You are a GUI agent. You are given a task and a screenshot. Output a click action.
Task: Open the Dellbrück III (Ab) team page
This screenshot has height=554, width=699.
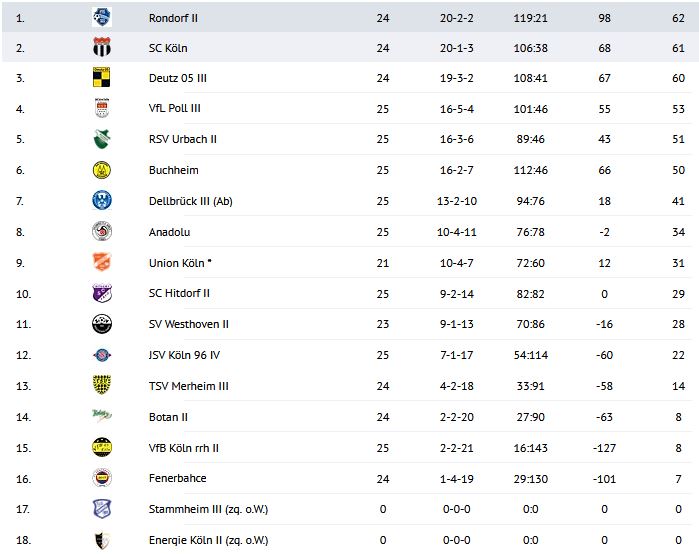pos(190,201)
